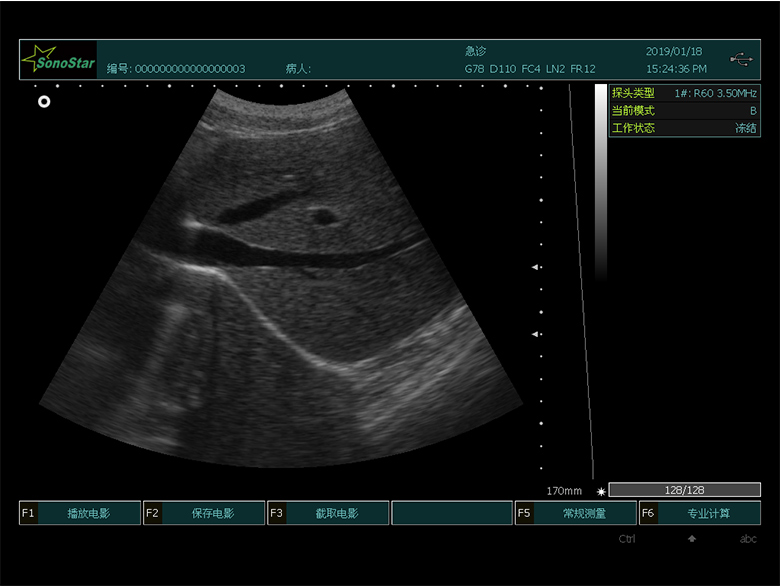Open F5 常规测量 measurement
Screen dimensions: 780x588
576,513
